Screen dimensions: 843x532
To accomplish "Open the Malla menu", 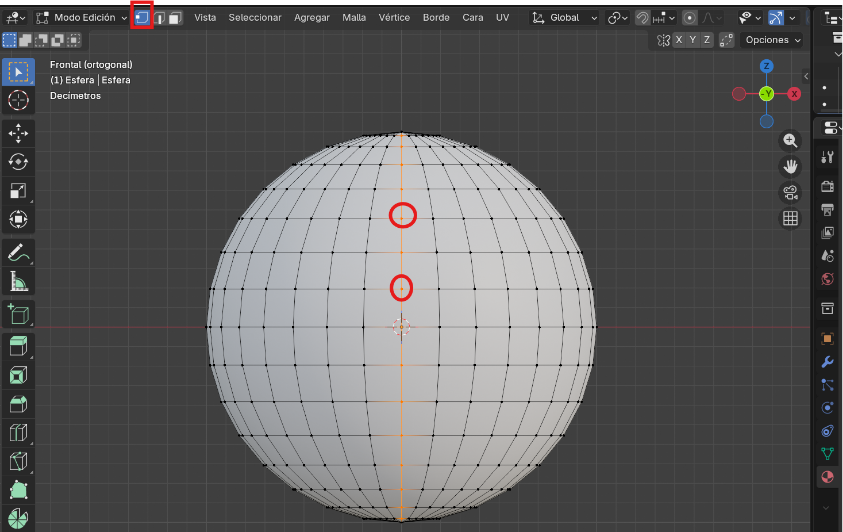I will click(354, 18).
